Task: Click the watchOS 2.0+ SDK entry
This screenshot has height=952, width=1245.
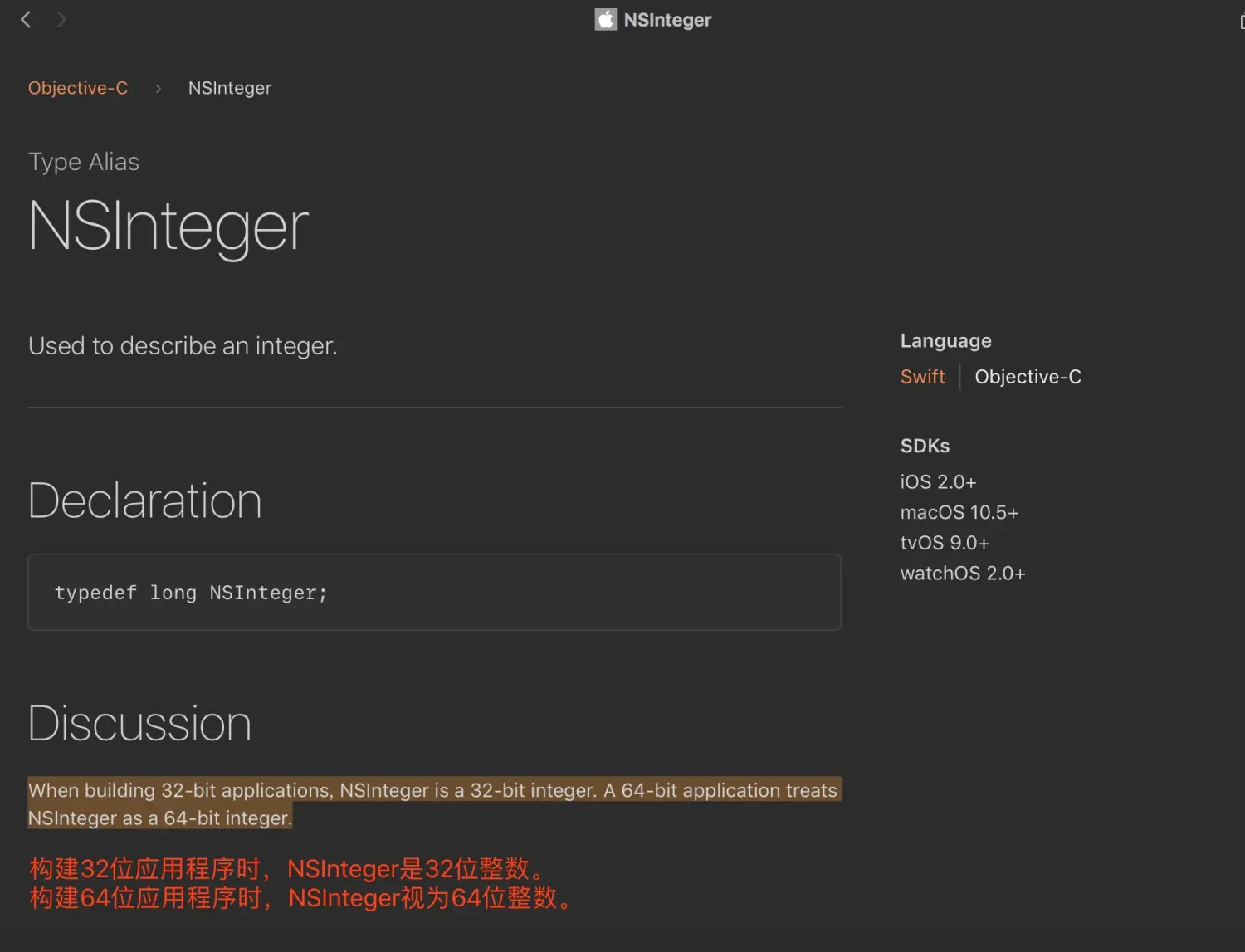Action: click(963, 574)
